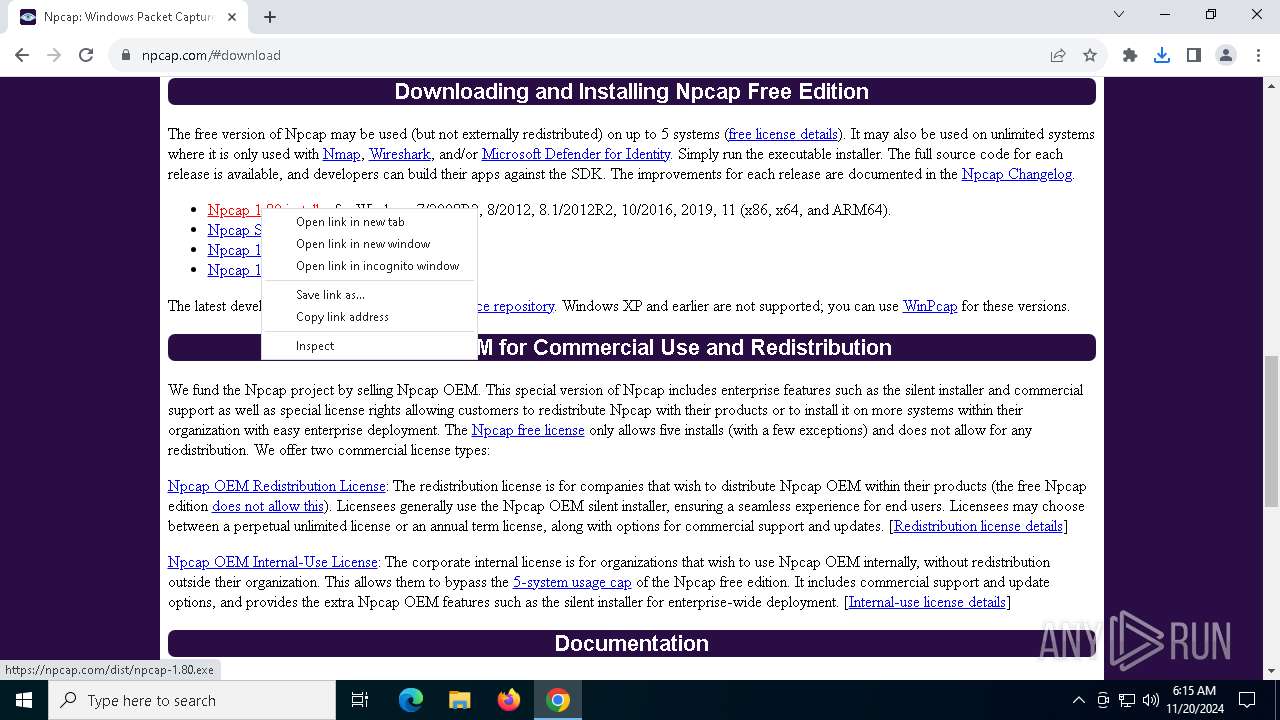Select Save link as...
This screenshot has height=720, width=1280.
(x=369, y=295)
